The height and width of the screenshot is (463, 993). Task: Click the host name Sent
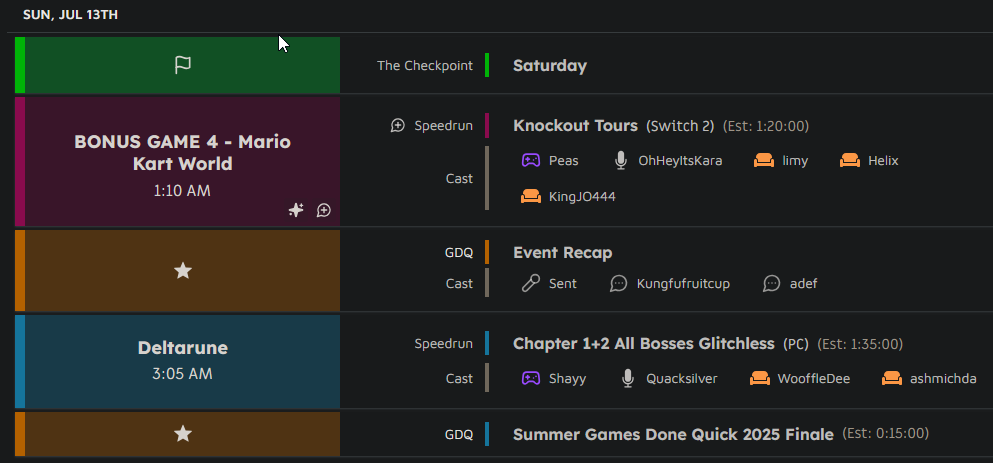click(563, 283)
